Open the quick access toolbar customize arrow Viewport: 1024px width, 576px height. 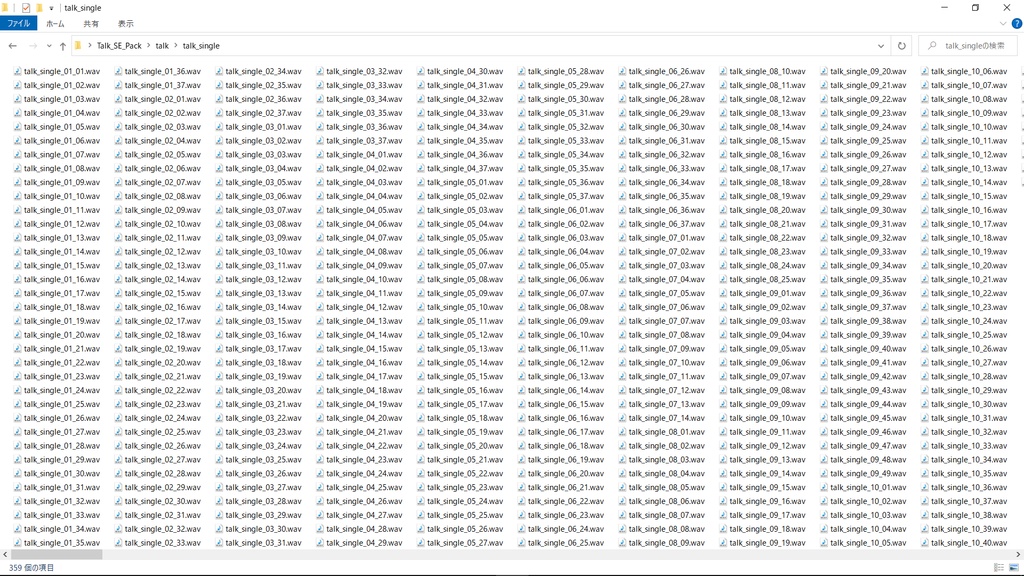[x=51, y=8]
